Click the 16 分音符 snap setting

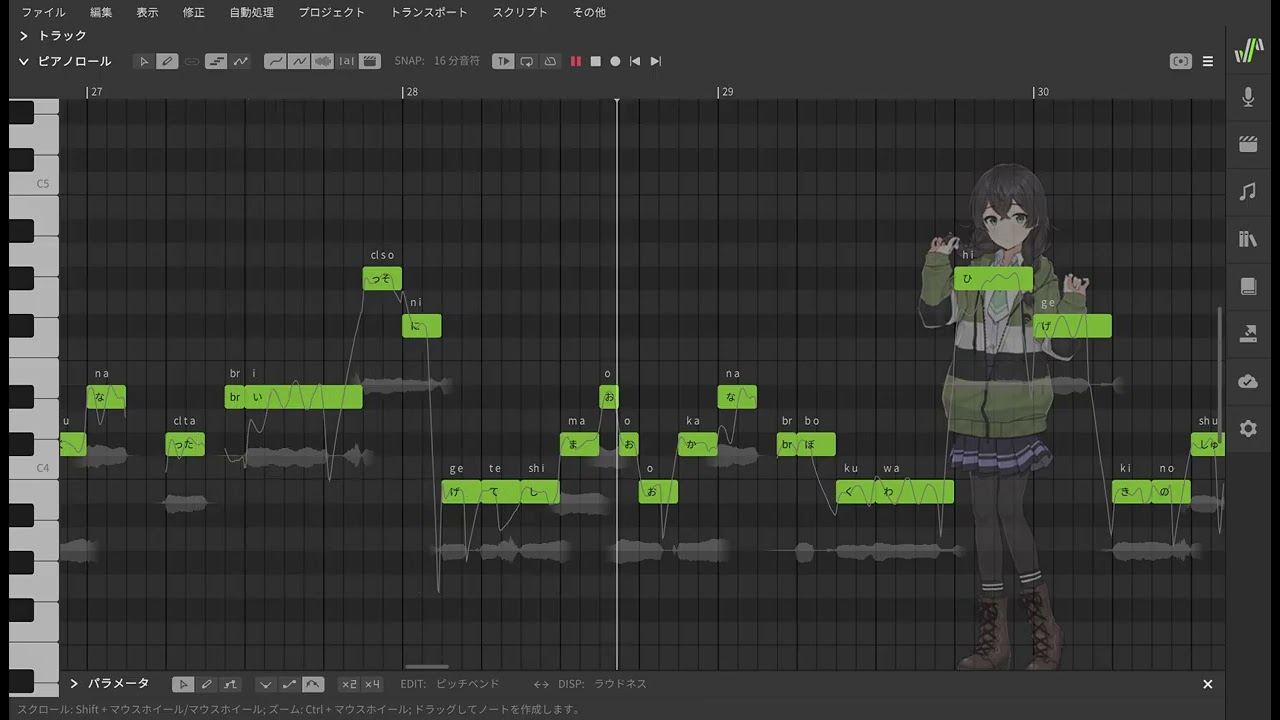456,61
